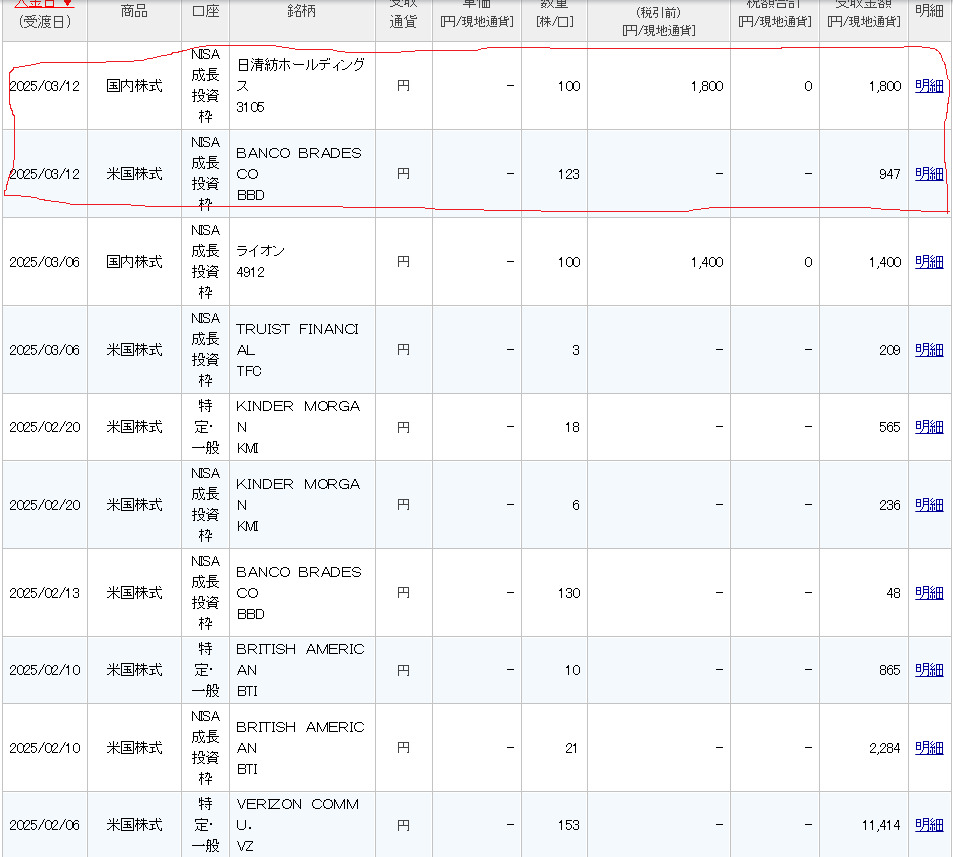Click quantity 123 in BBD row
The image size is (953, 857).
569,174
